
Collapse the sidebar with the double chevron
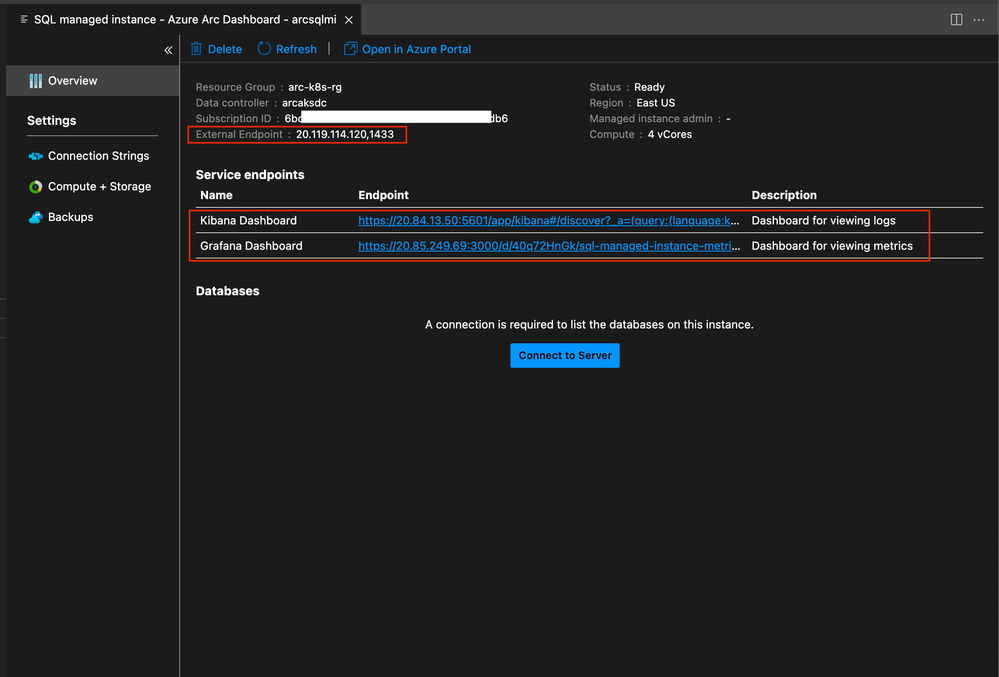pos(168,50)
